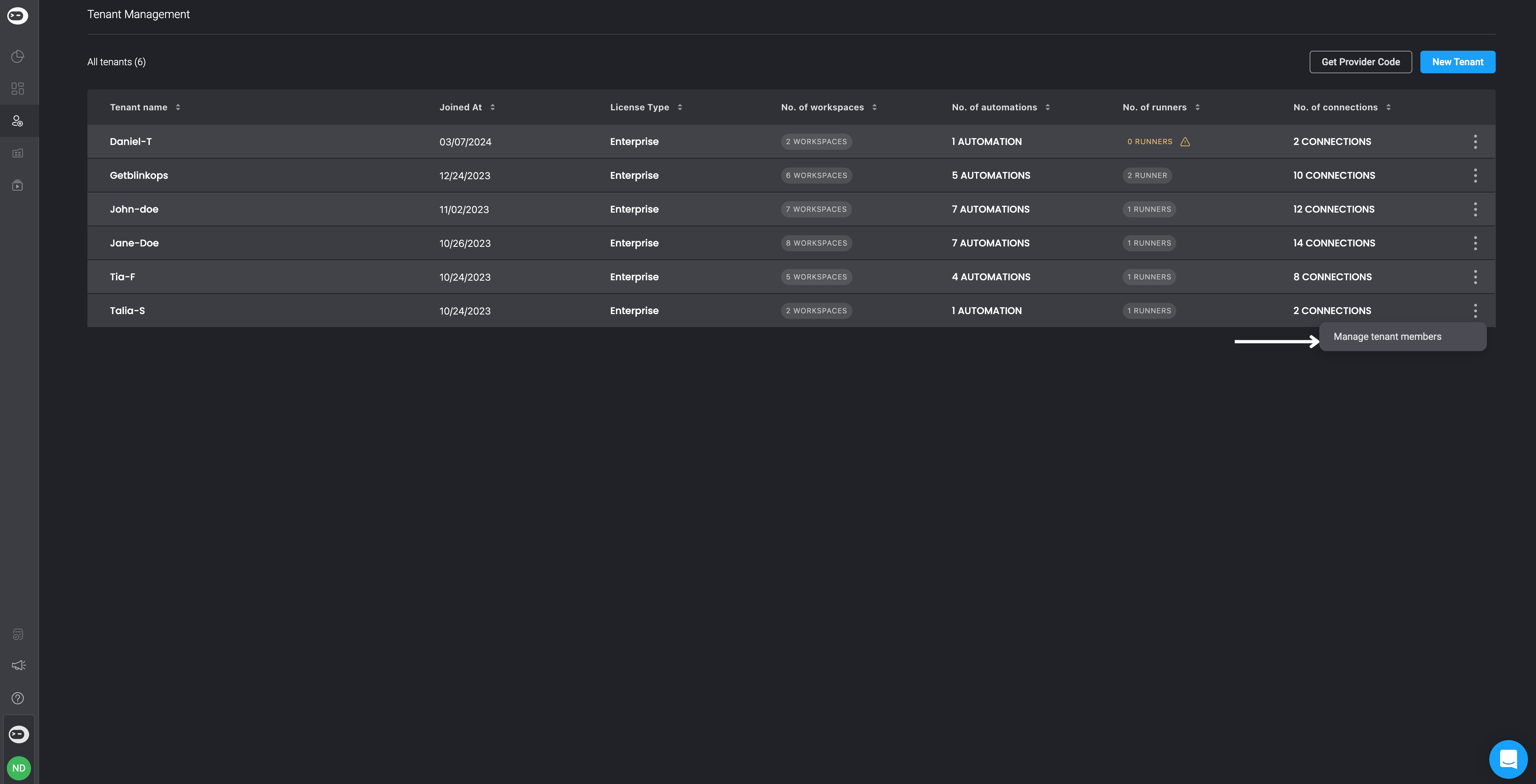Image resolution: width=1536 pixels, height=784 pixels.
Task: Select the Getblinkops tenant name
Action: tap(139, 175)
